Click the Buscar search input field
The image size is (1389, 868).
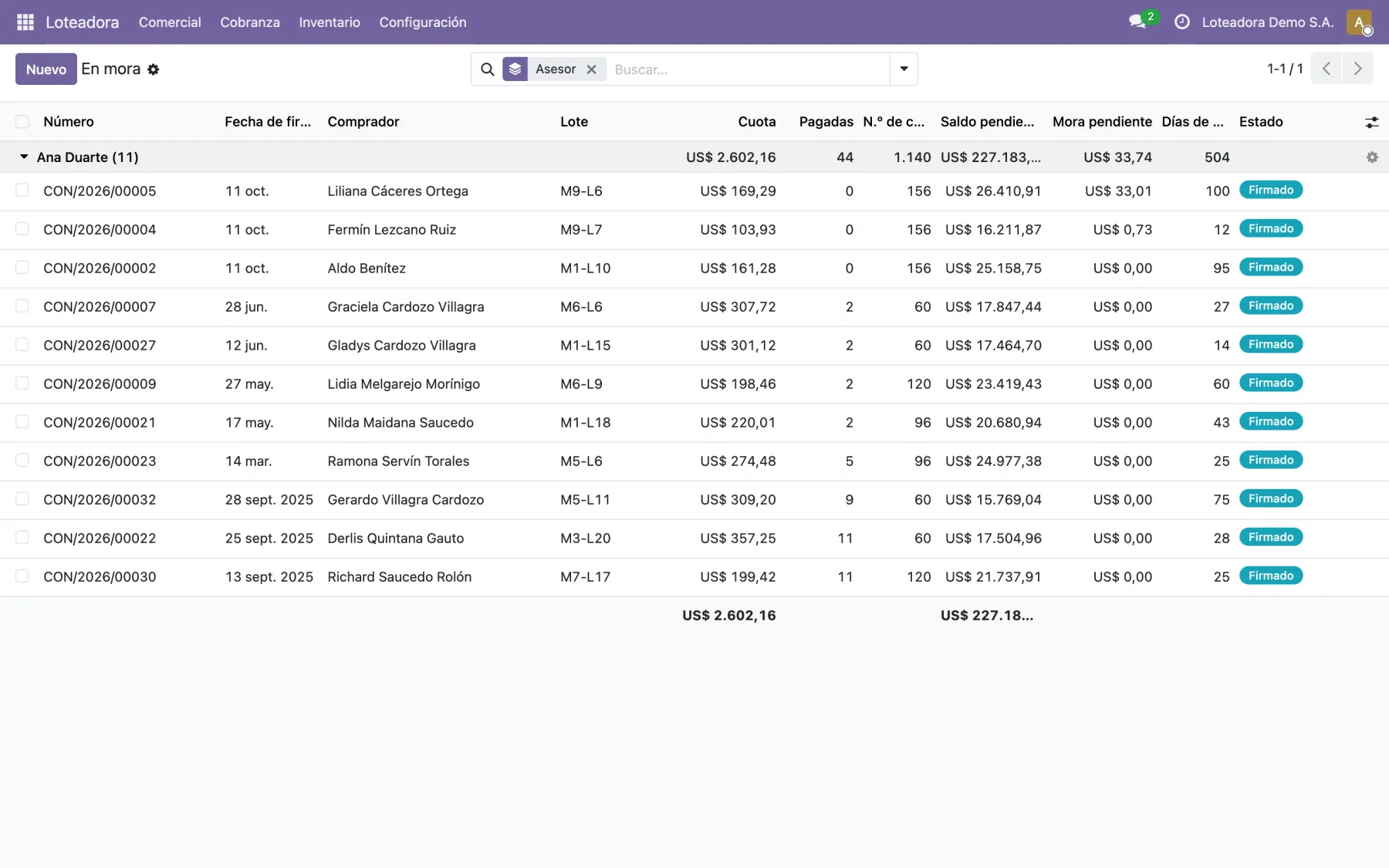click(748, 69)
